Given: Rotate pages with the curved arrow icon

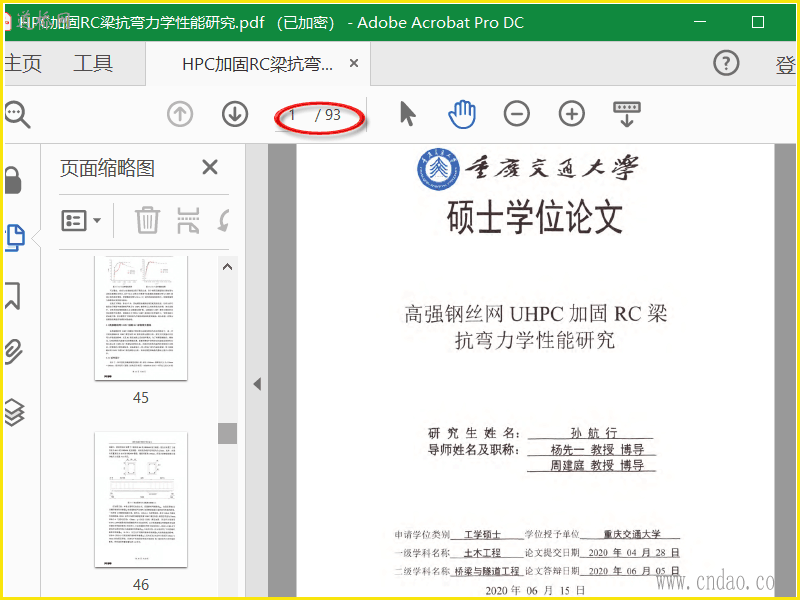Looking at the screenshot, I should coord(223,220).
